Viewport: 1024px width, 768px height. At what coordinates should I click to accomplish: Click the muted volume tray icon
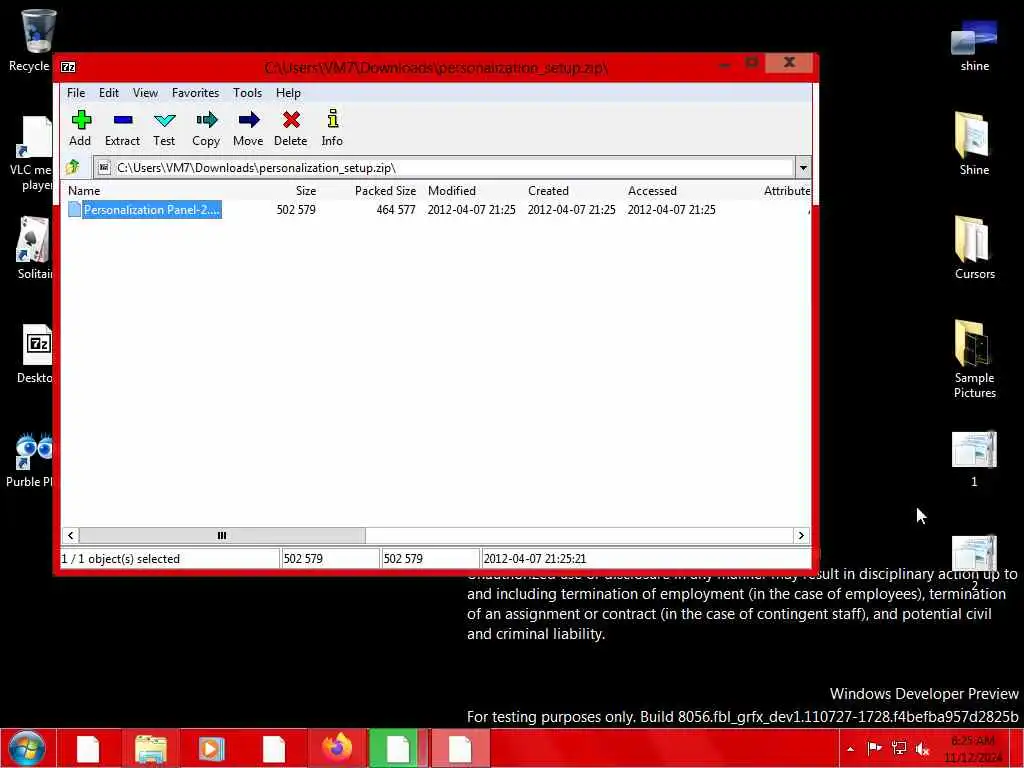click(x=923, y=749)
